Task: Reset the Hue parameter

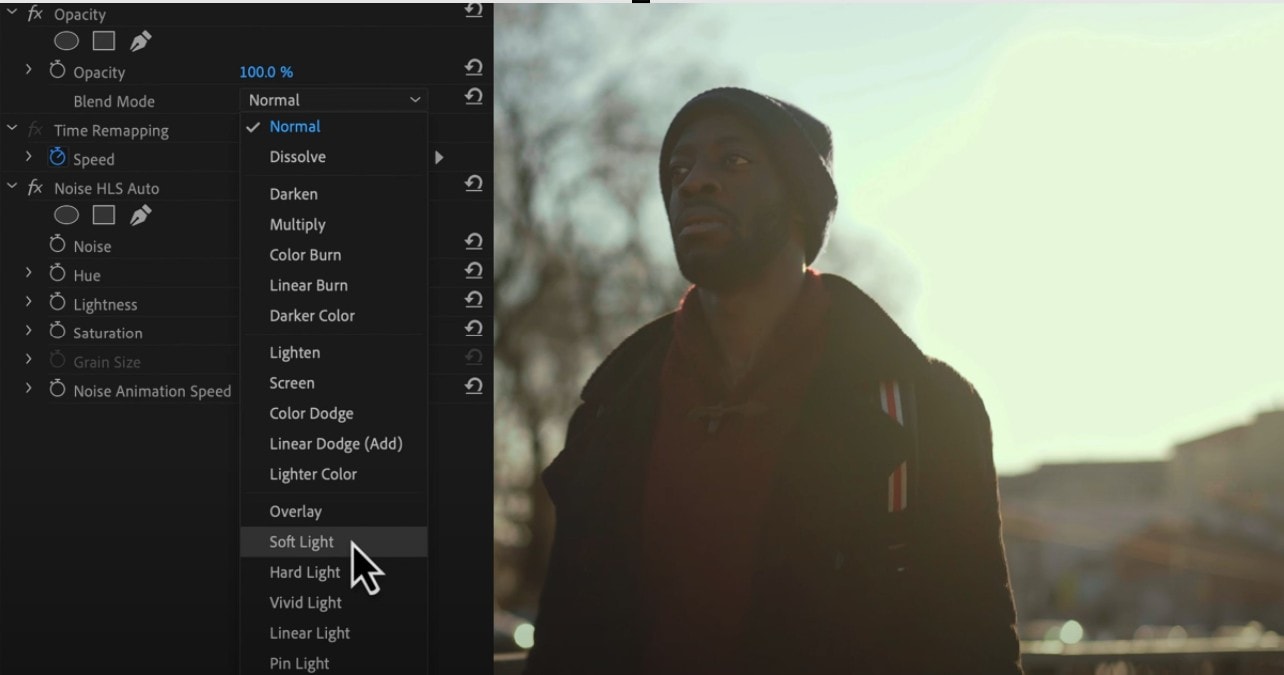Action: click(474, 271)
